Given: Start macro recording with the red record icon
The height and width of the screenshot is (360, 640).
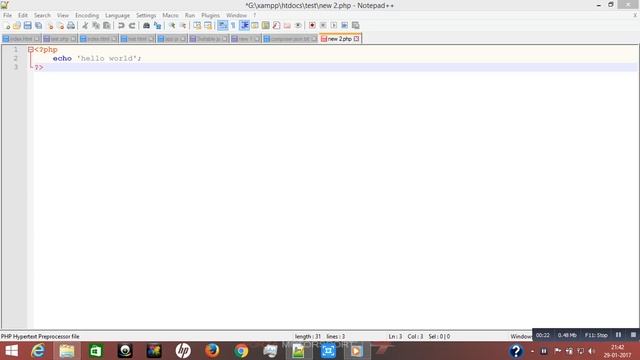Looking at the screenshot, I should pyautogui.click(x=312, y=25).
